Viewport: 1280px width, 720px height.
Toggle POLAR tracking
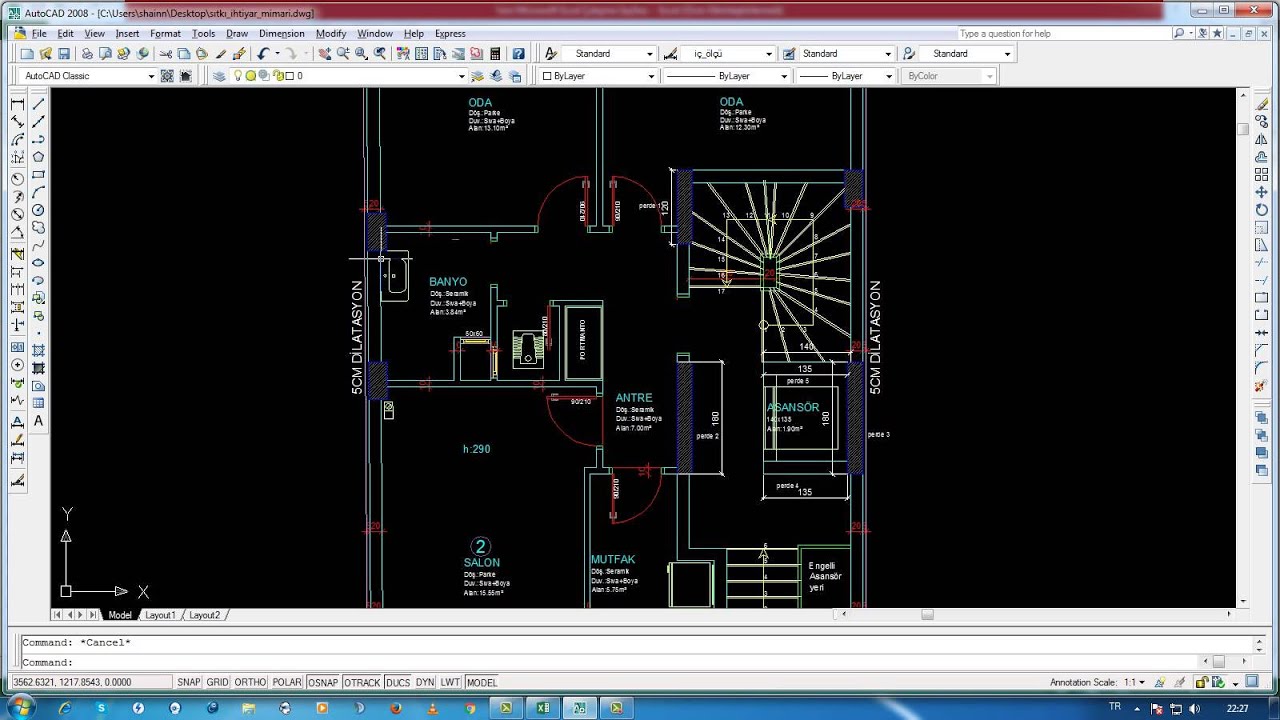click(287, 682)
